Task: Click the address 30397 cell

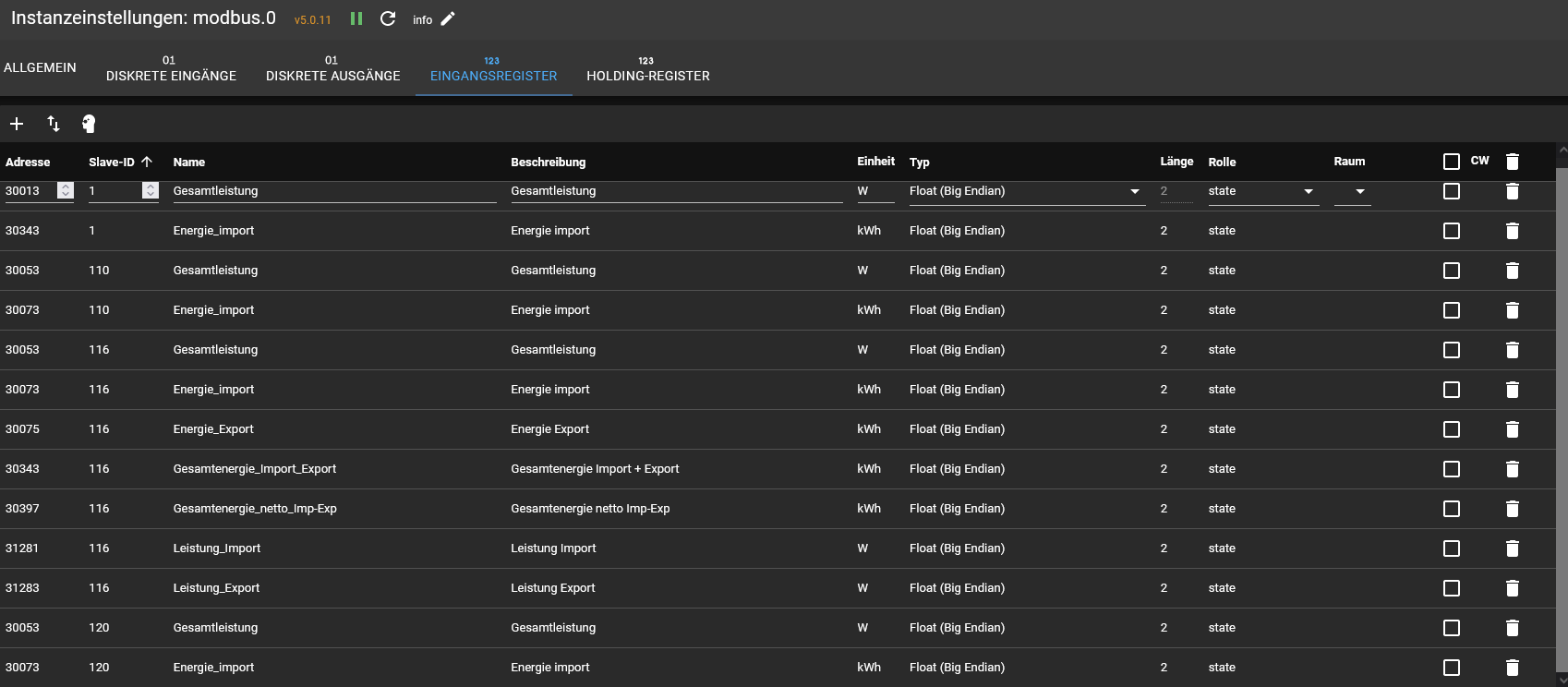Action: [x=22, y=509]
